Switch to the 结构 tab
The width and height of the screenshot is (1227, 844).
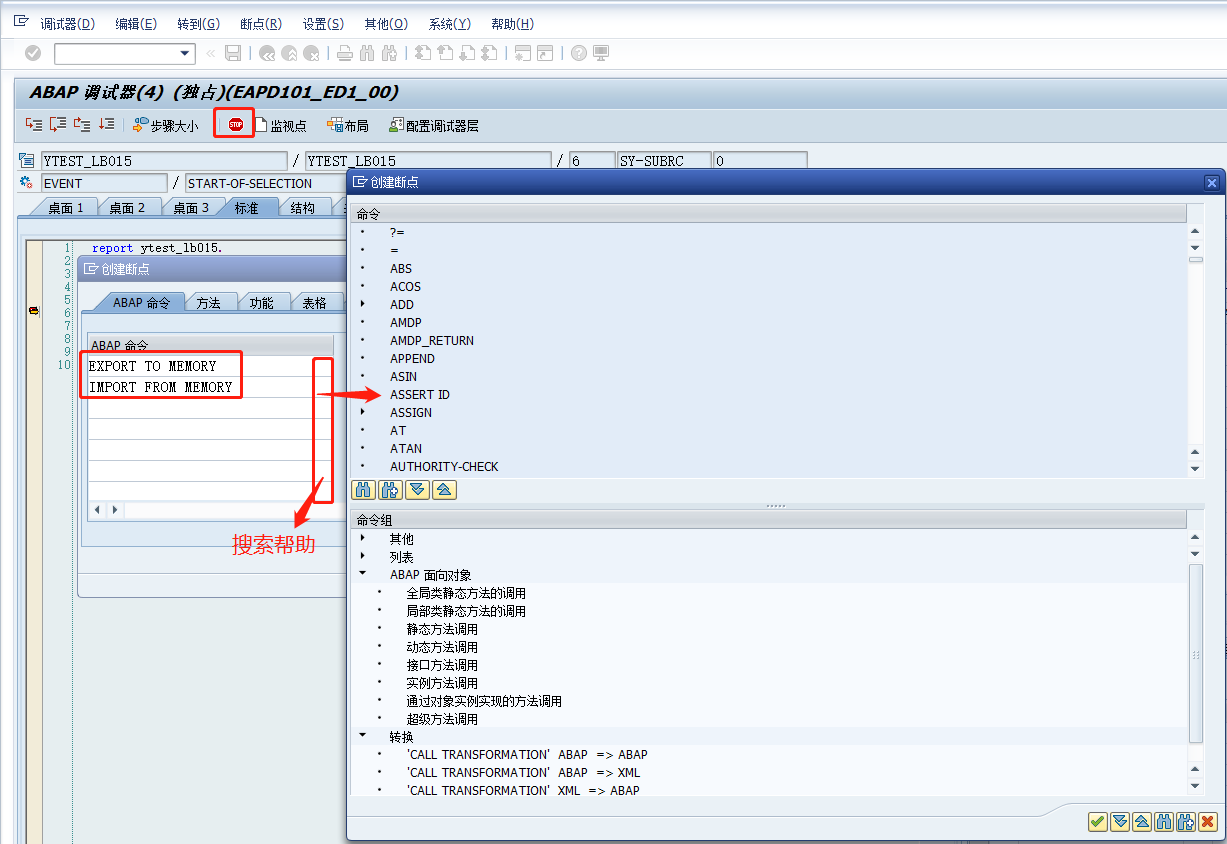point(303,208)
